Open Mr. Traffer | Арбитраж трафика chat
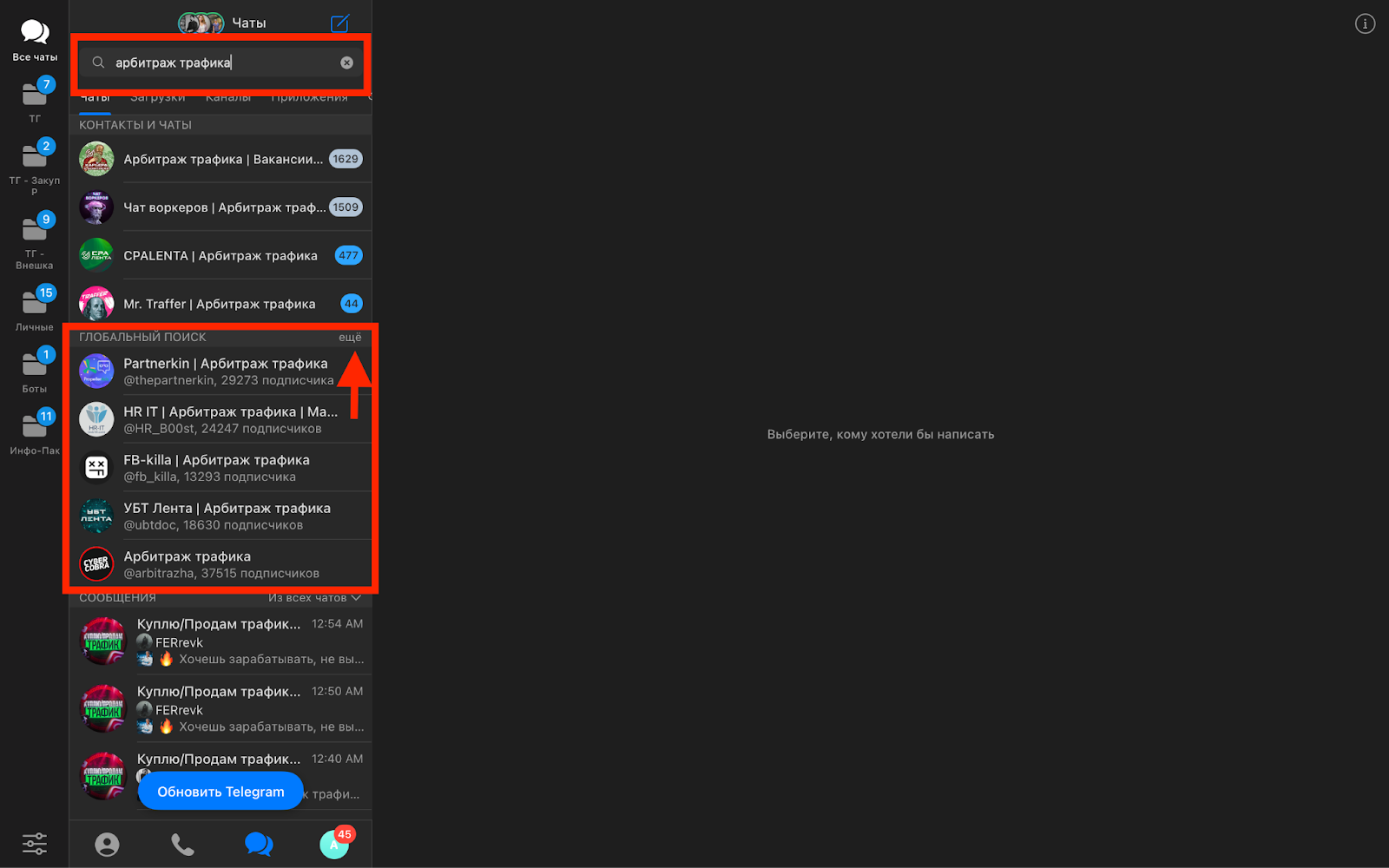 (221, 304)
